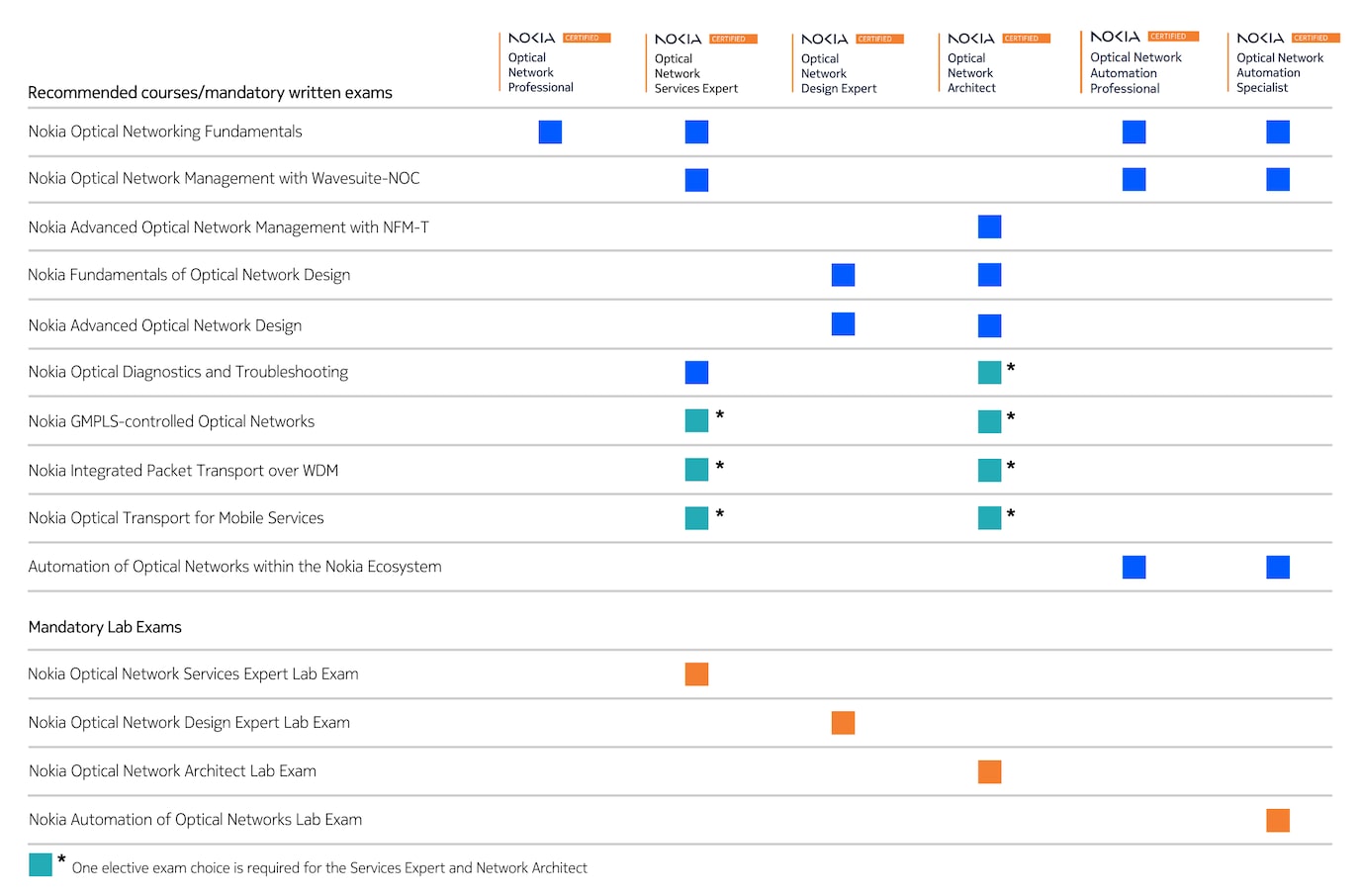
Task: Toggle the elective marker for Integrated Packet Transport over WDM under Network Architect
Action: [990, 469]
